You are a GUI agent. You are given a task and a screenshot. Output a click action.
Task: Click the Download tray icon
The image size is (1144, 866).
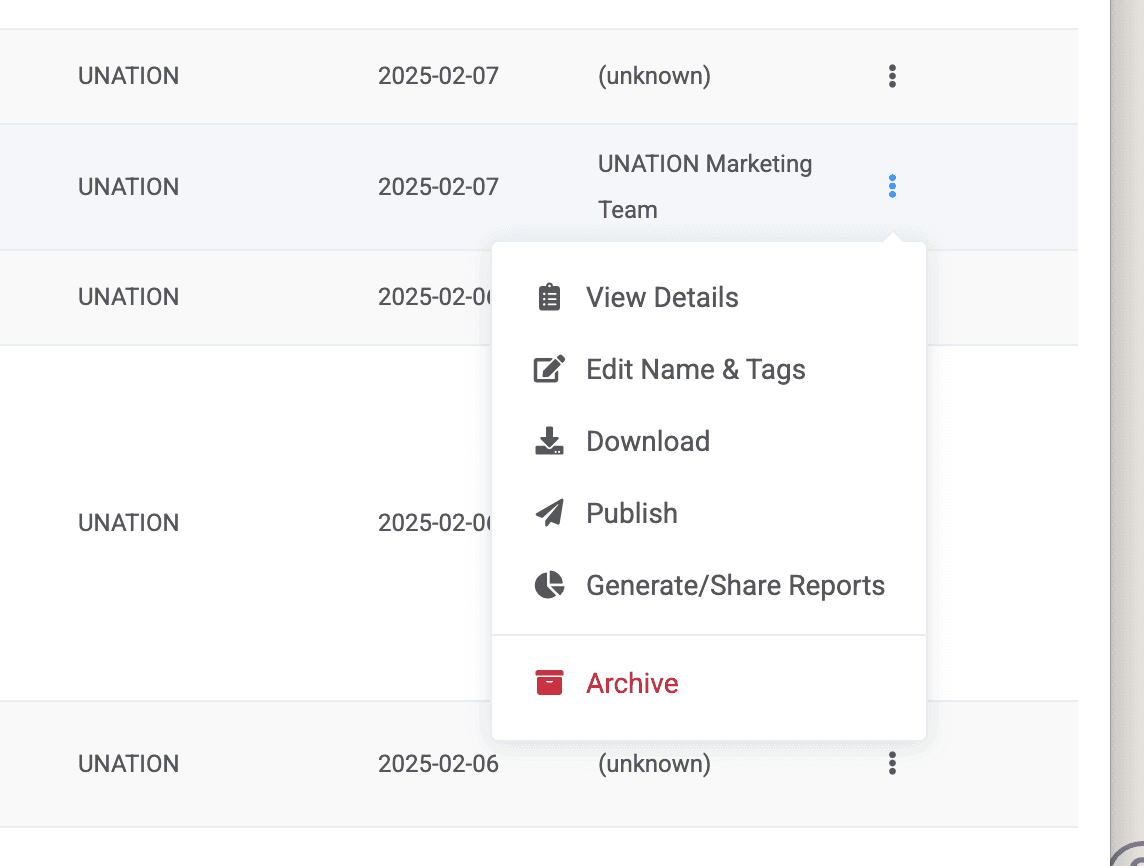pyautogui.click(x=549, y=441)
